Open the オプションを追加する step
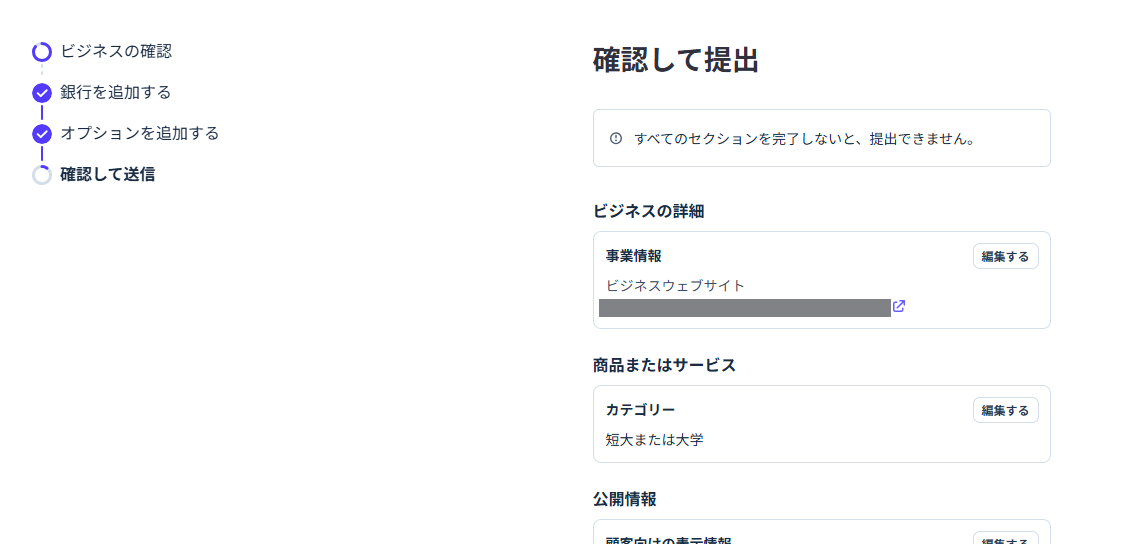The image size is (1146, 544). tap(140, 133)
